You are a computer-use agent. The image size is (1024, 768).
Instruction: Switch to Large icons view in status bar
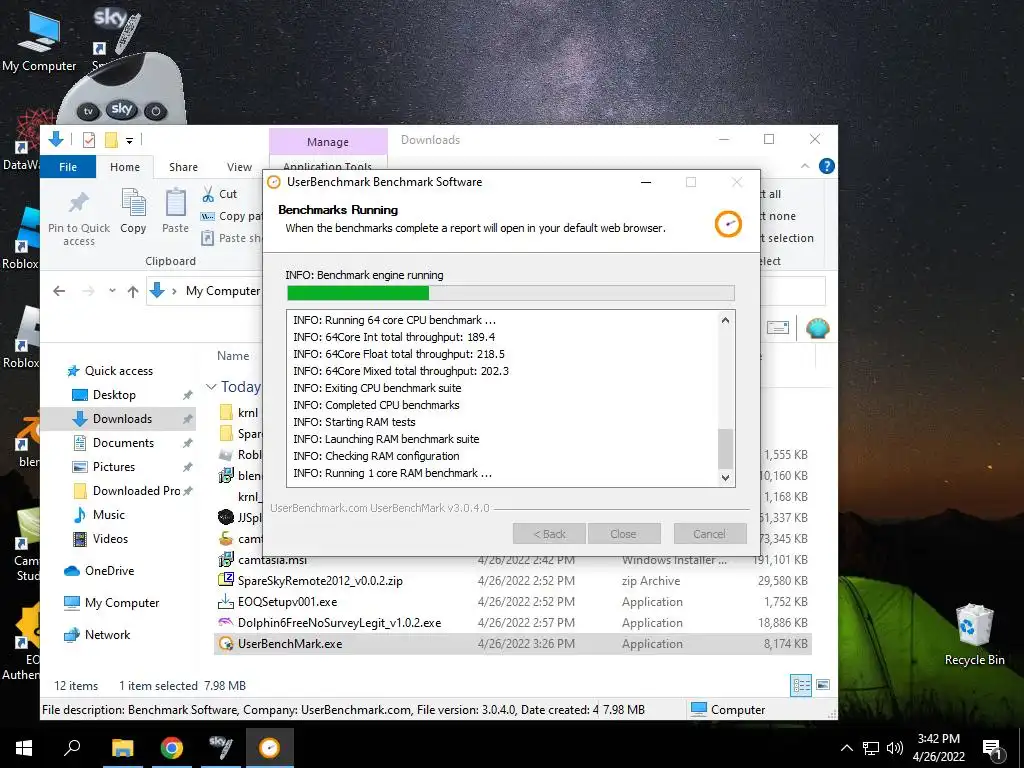click(823, 685)
